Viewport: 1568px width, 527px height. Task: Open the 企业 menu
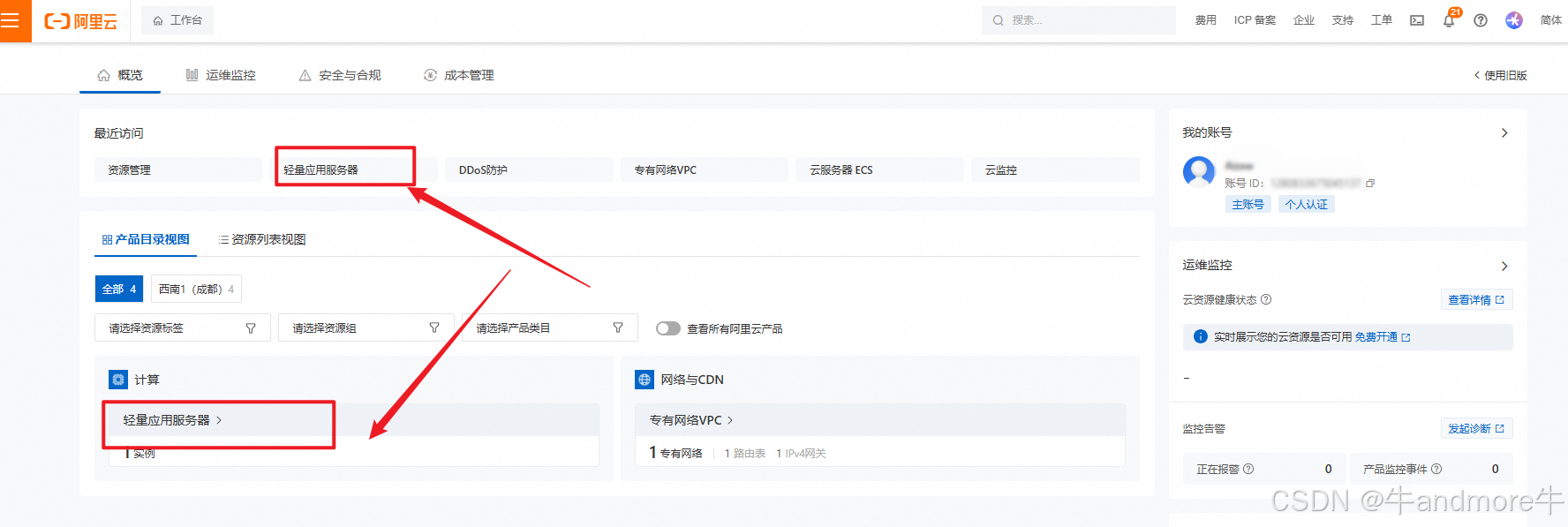1304,20
